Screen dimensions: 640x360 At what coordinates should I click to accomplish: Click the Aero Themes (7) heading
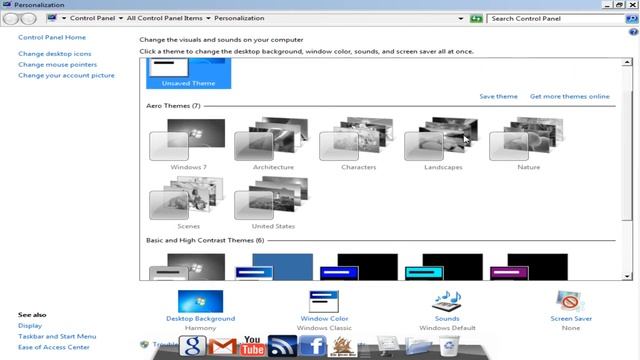tap(173, 106)
